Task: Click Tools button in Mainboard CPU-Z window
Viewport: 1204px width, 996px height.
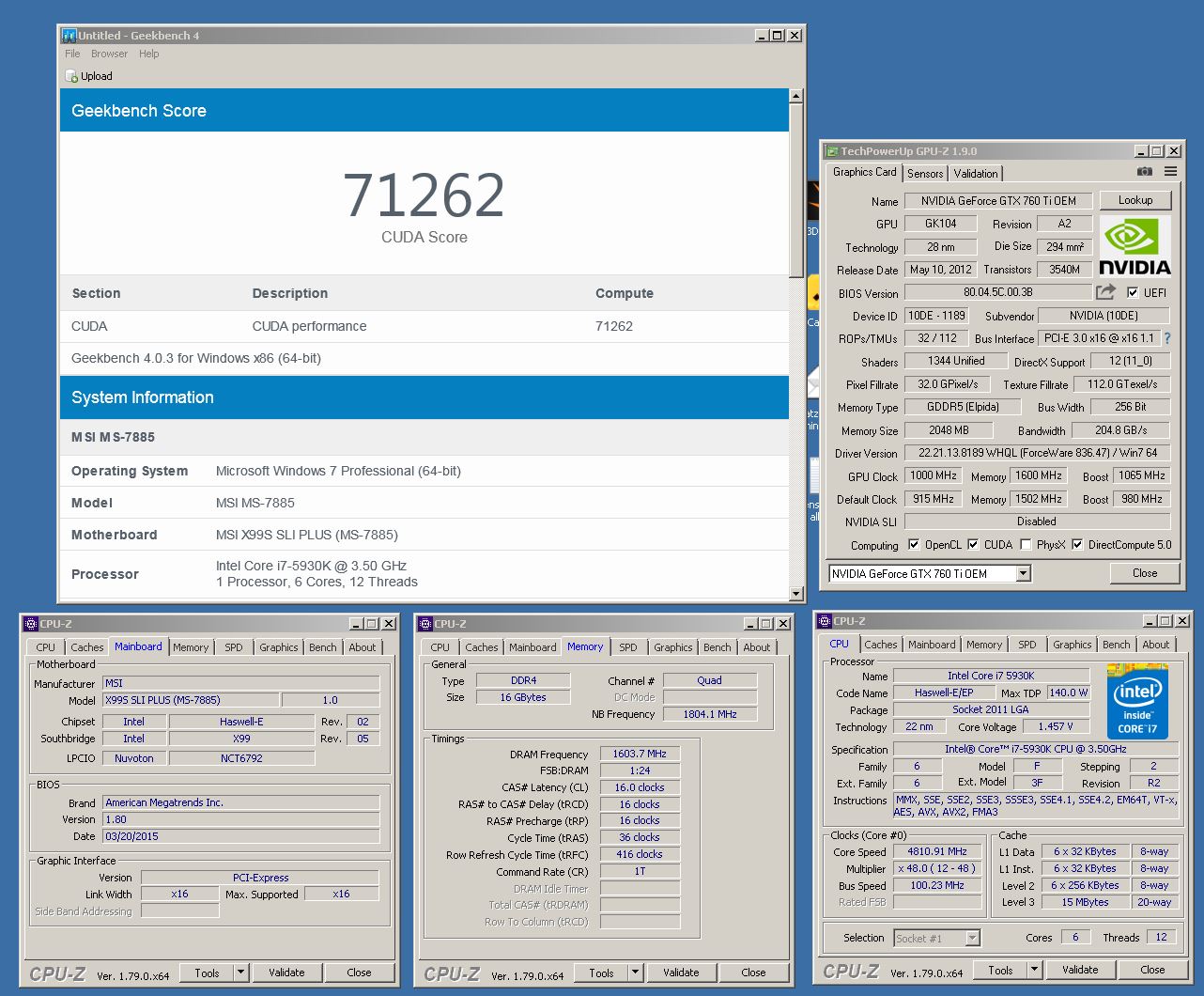Action: [208, 973]
